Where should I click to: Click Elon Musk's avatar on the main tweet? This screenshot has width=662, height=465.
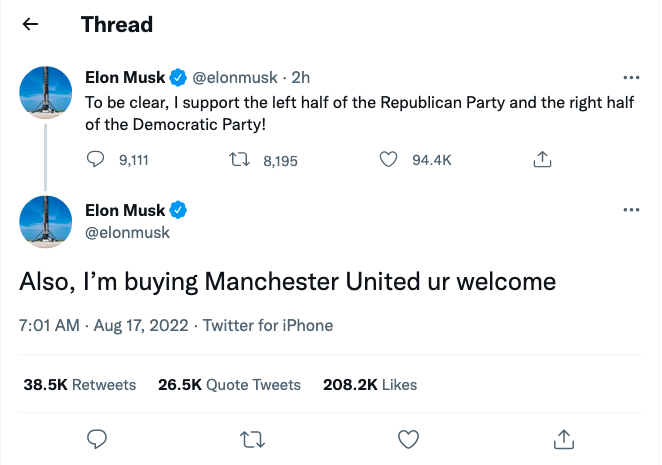tap(46, 221)
